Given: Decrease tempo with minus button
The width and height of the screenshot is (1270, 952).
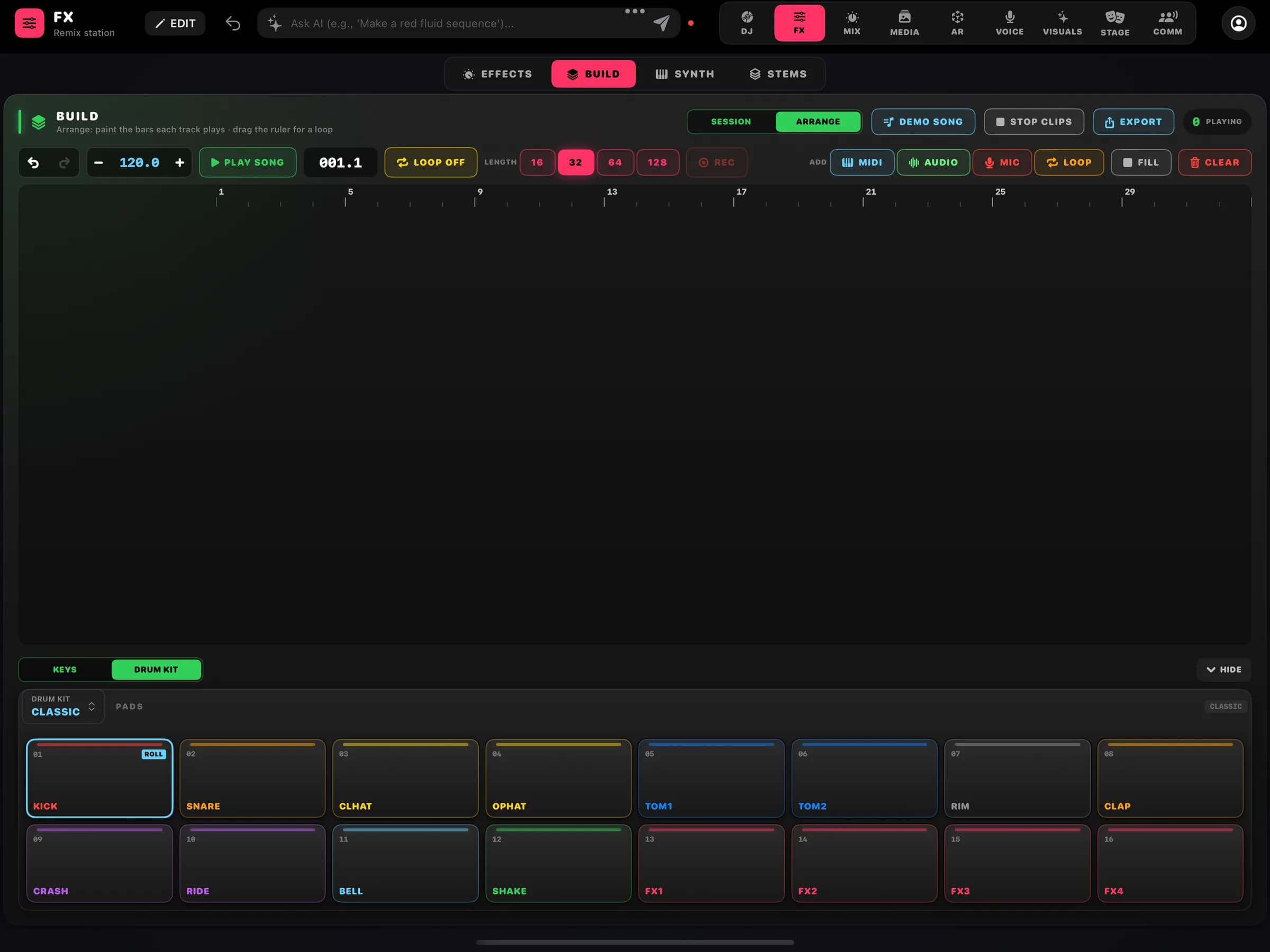Looking at the screenshot, I should click(99, 162).
